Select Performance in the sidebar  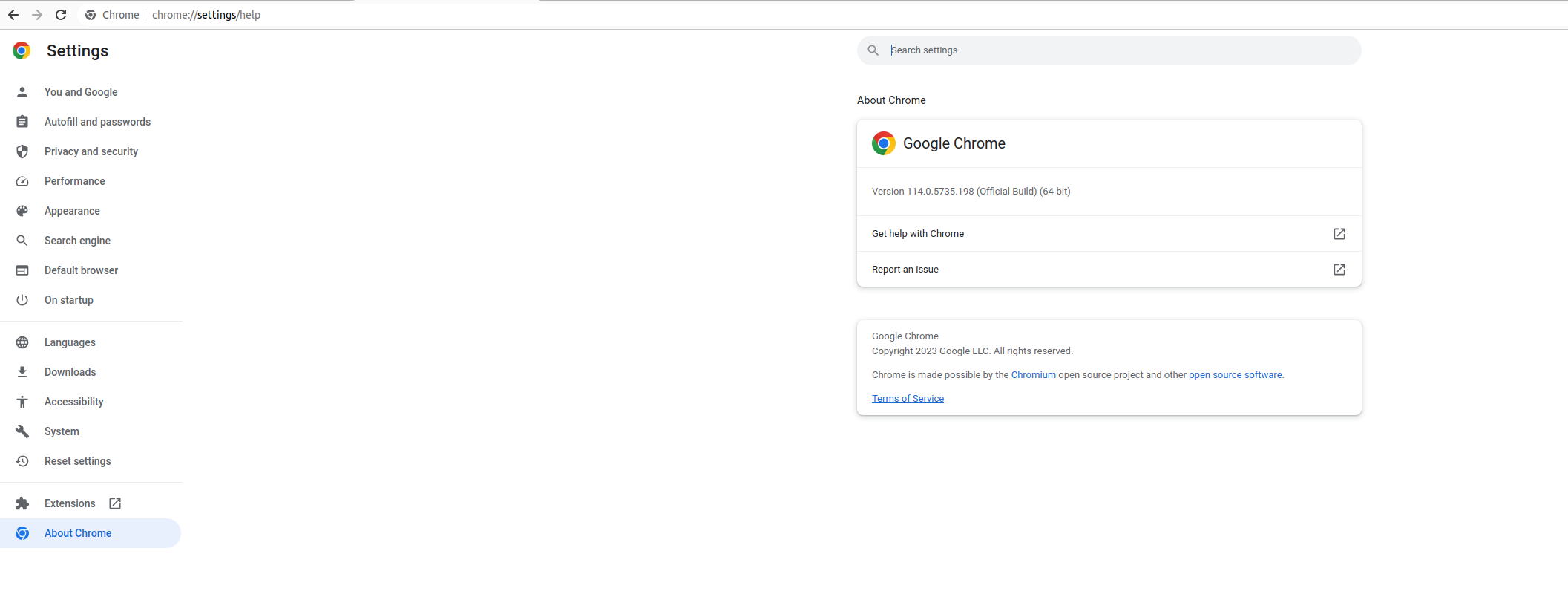coord(74,181)
